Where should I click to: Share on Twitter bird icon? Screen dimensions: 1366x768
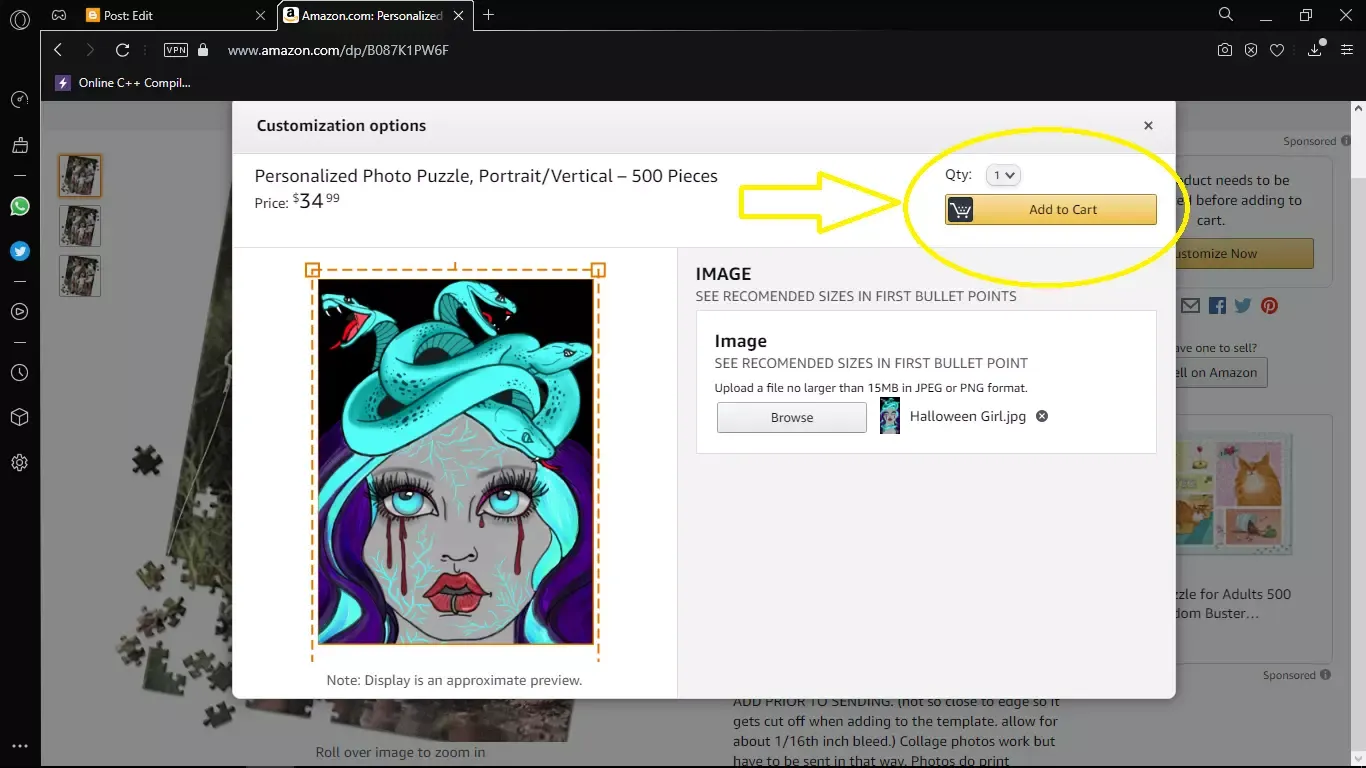coord(1243,306)
